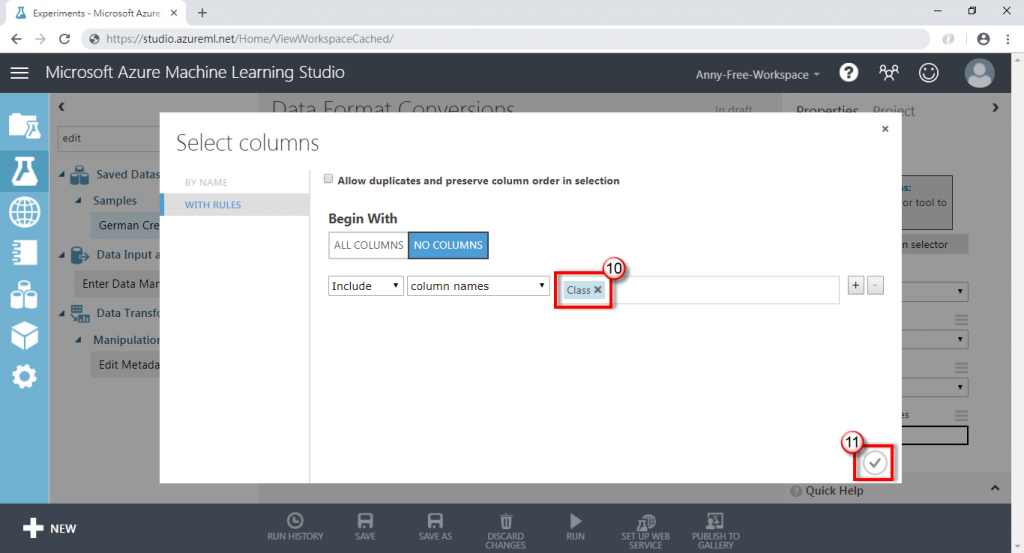Select the Edit Metadata module
The height and width of the screenshot is (553, 1024).
tap(126, 364)
